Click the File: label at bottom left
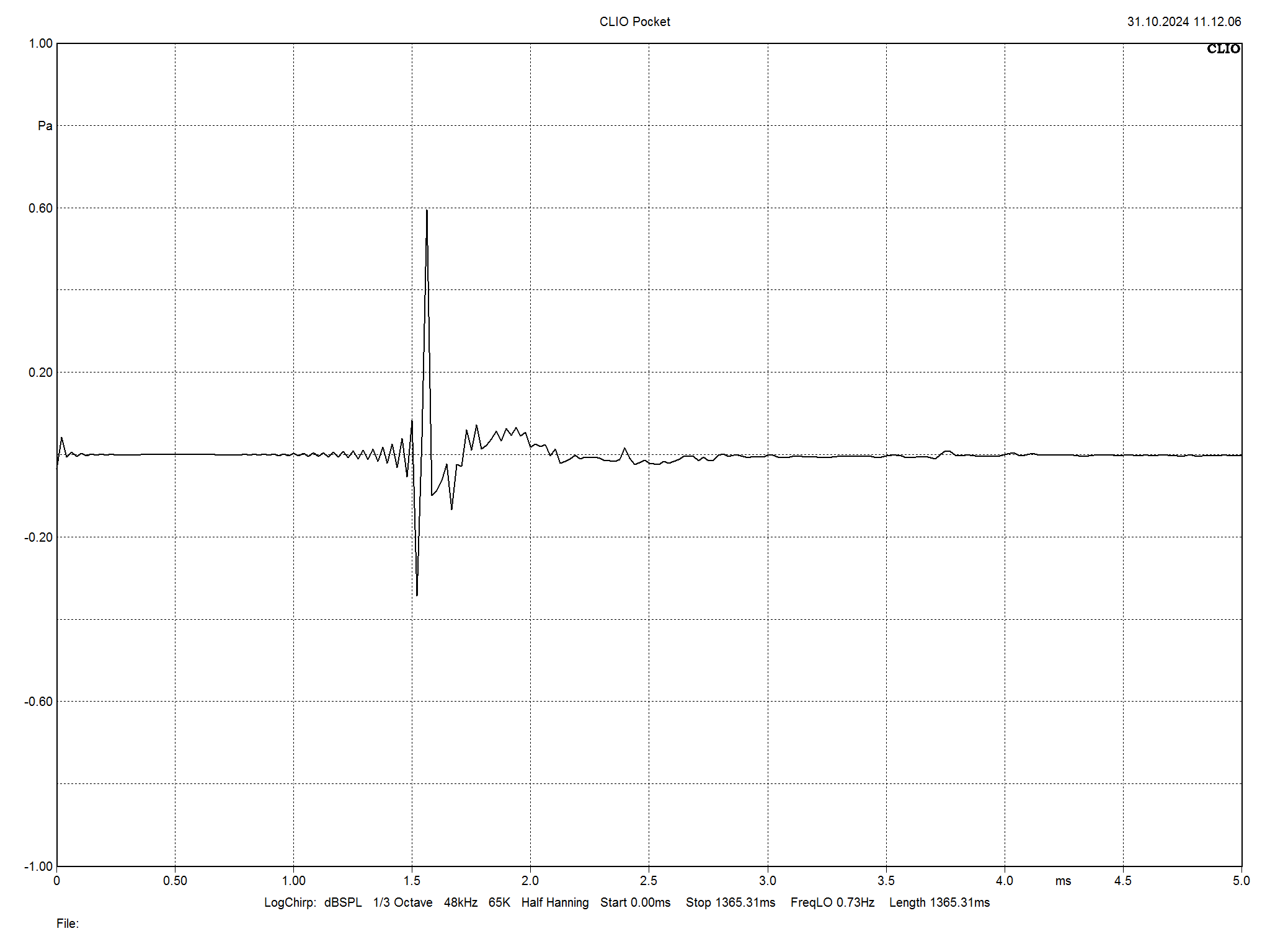This screenshot has height=952, width=1270. (68, 923)
